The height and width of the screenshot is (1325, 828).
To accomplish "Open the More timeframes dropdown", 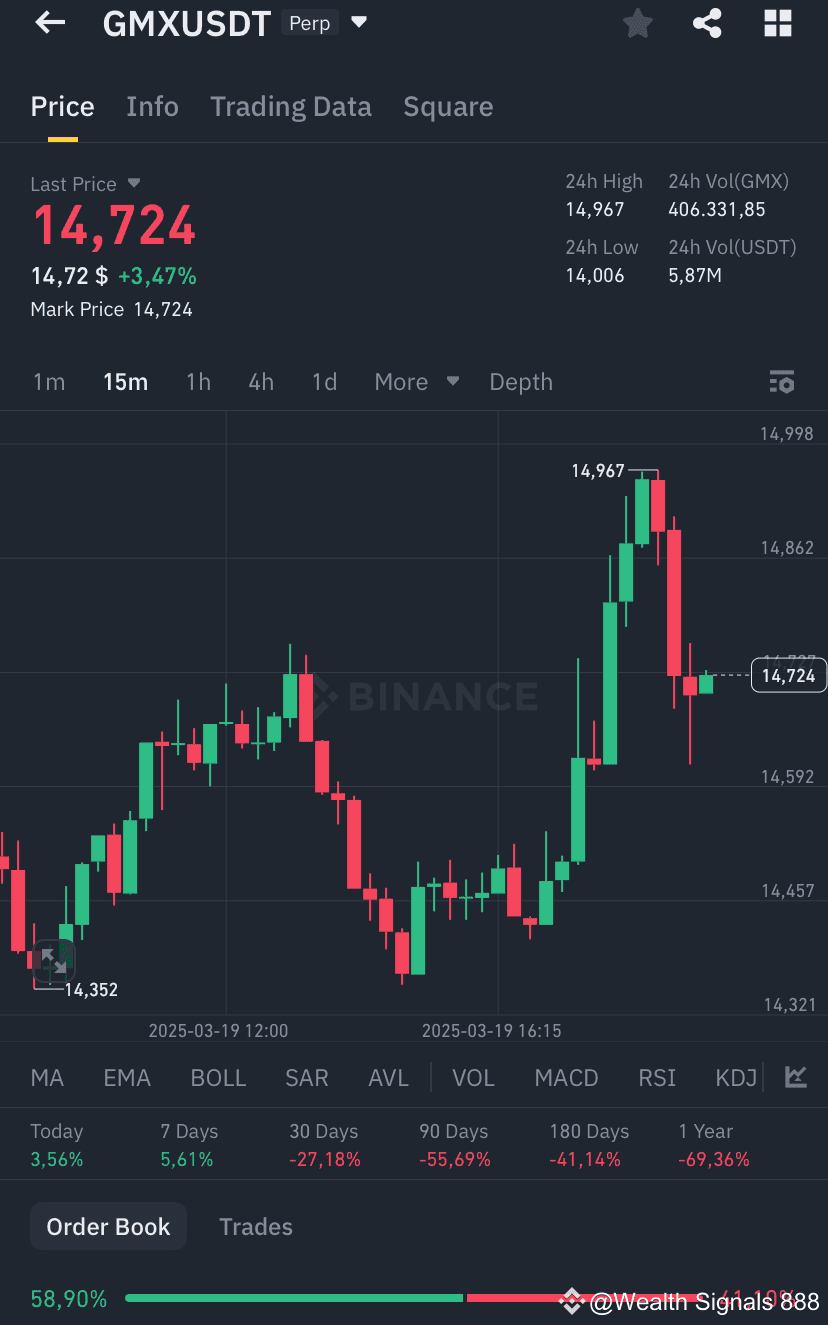I will pyautogui.click(x=416, y=381).
